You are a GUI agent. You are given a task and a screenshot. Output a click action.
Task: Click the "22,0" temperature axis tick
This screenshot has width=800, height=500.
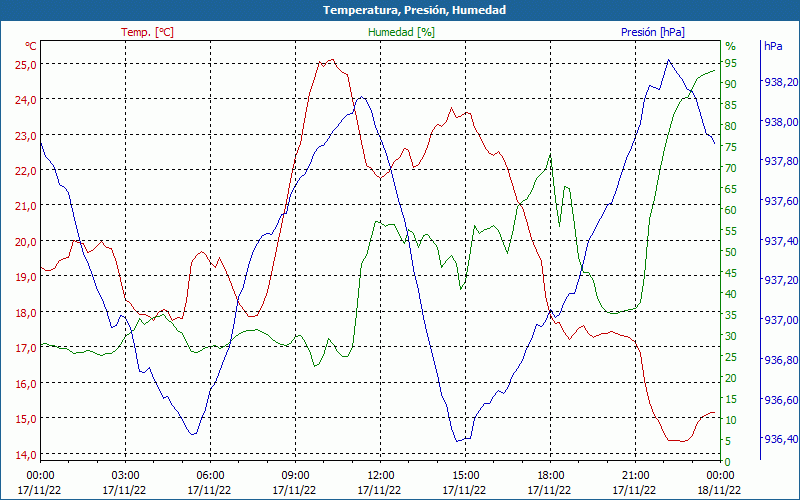(x=26, y=171)
